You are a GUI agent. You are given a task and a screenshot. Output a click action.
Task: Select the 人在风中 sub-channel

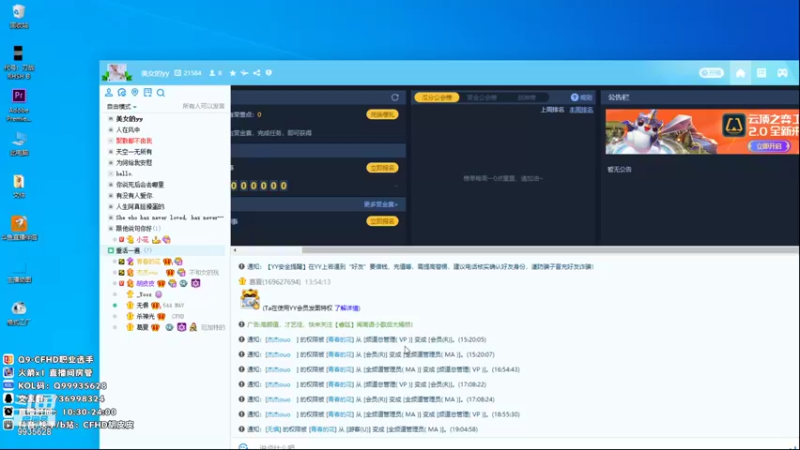(x=128, y=130)
